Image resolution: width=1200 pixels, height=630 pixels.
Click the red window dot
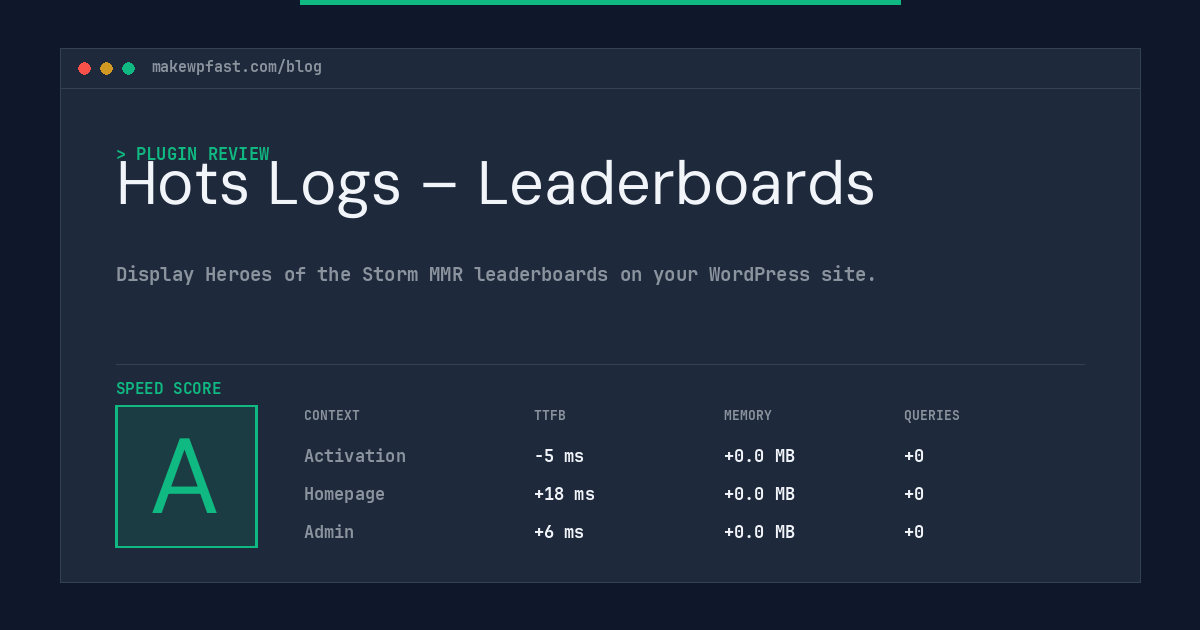click(84, 68)
